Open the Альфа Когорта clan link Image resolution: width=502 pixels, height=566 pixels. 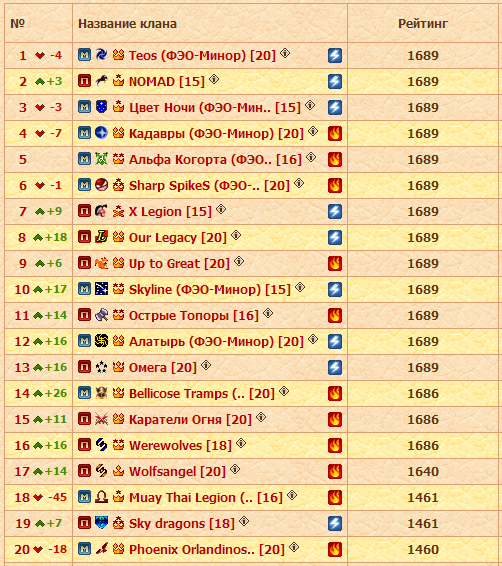pyautogui.click(x=215, y=160)
